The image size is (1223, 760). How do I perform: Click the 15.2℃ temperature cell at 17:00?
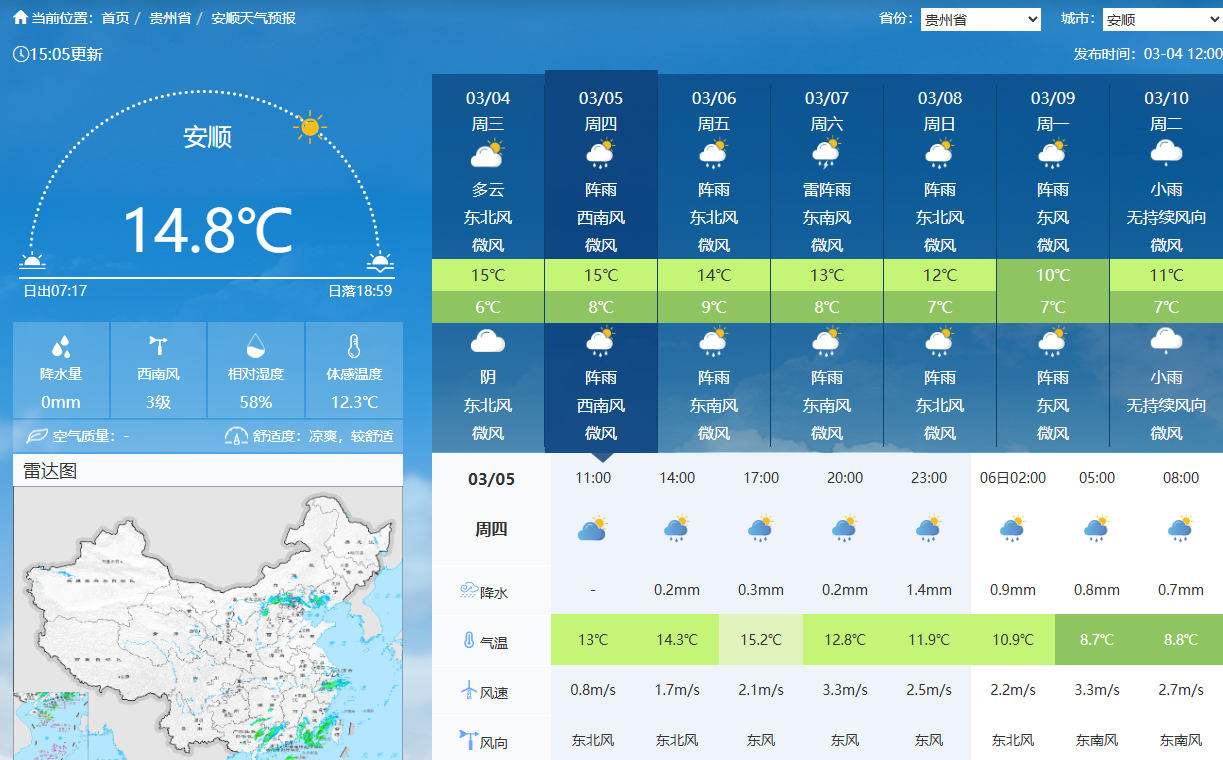click(761, 640)
